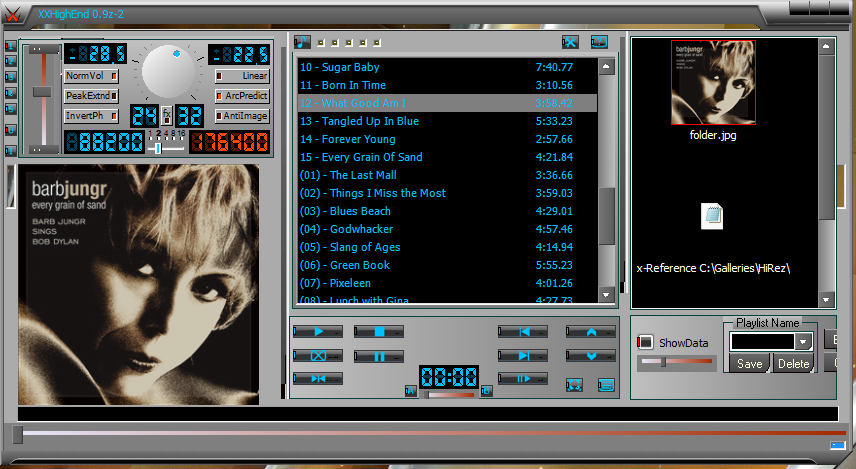Click the pause-then-play resume button
This screenshot has width=856, height=469.
click(x=523, y=379)
